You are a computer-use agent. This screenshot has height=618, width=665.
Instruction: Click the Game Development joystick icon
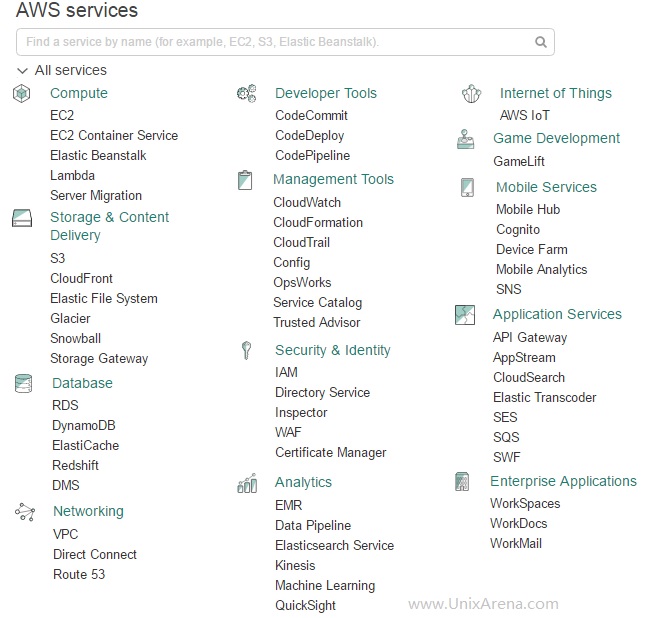pyautogui.click(x=466, y=139)
